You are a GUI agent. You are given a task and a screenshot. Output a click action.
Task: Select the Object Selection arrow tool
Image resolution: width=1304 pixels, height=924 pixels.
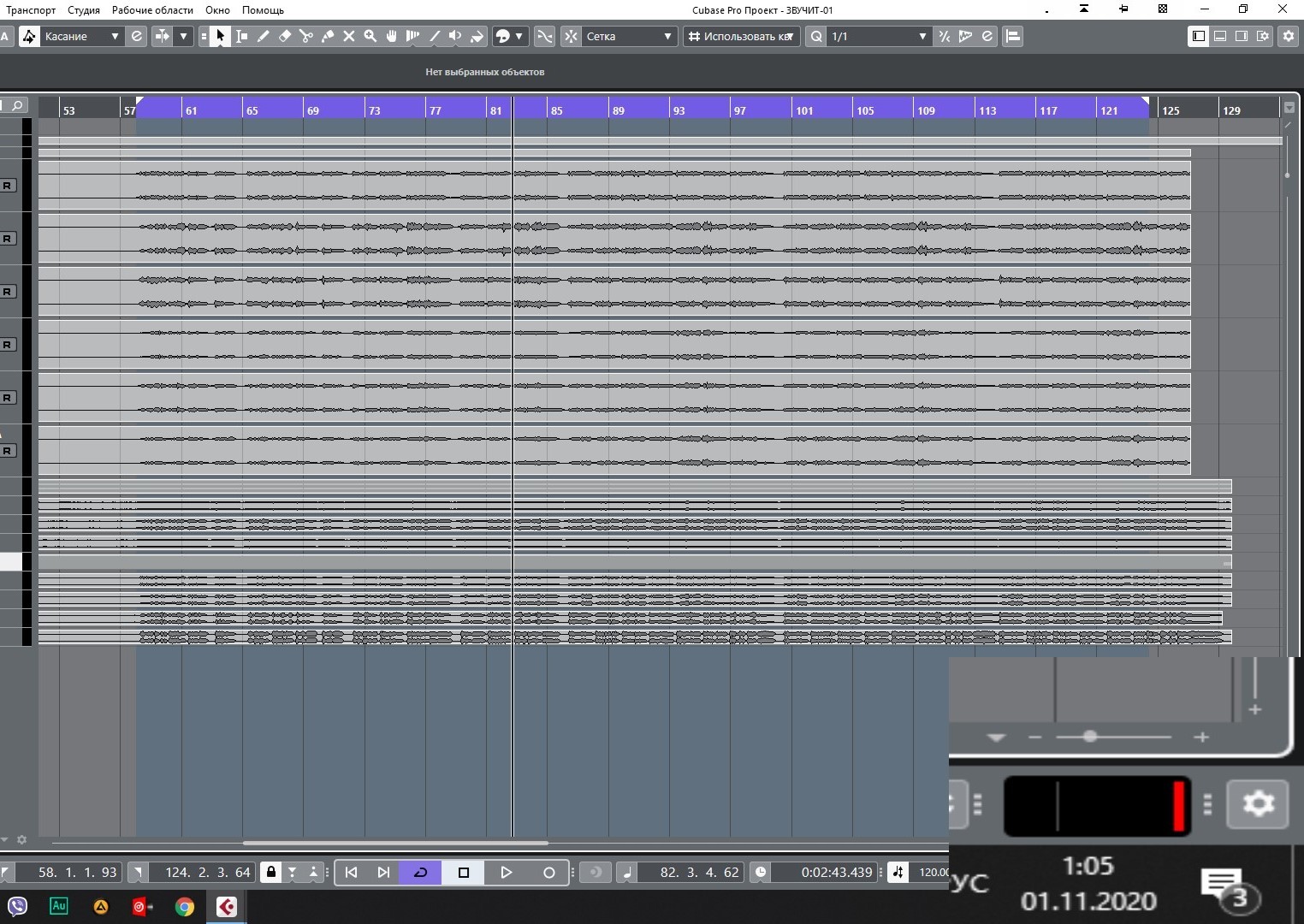220,36
